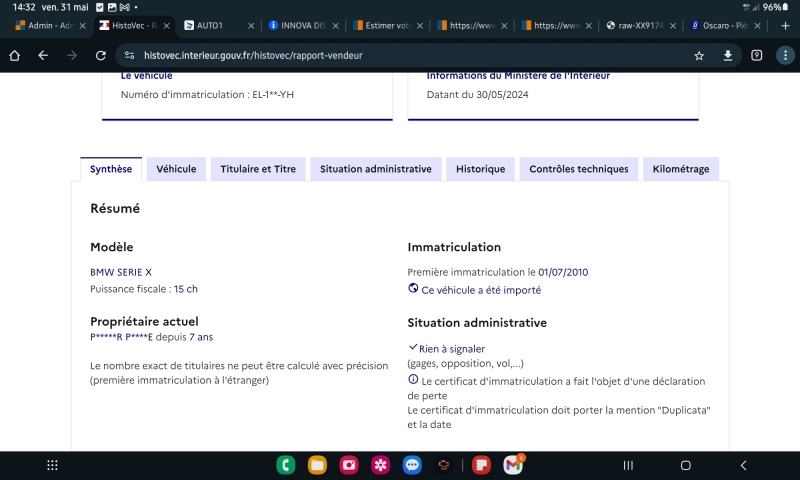Open the Gallery flower app in dock
Screen dimensions: 800x480
coord(381,465)
